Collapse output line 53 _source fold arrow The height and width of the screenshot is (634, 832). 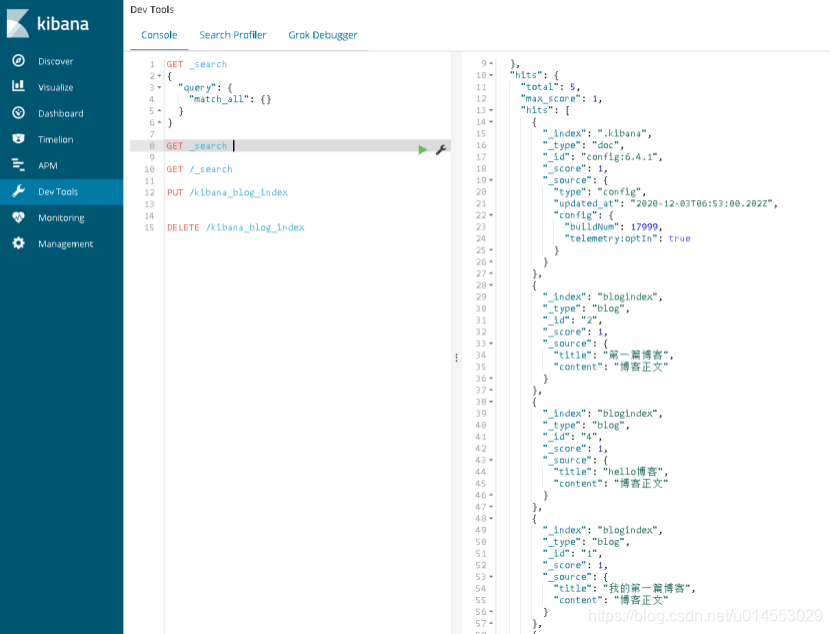pos(491,577)
